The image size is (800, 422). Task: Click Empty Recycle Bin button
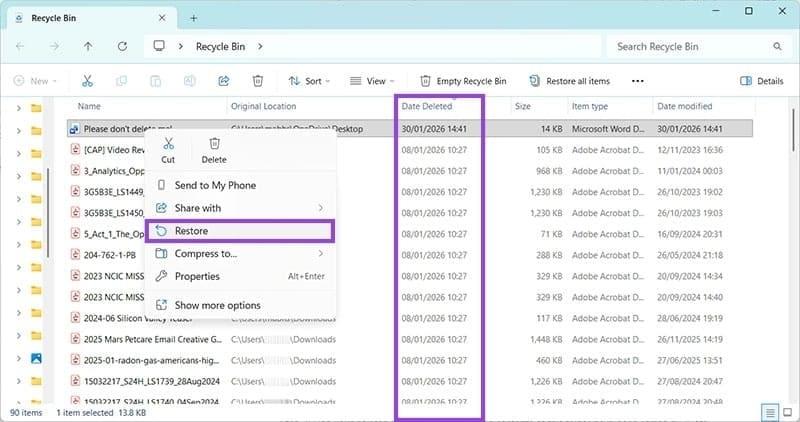pos(463,81)
